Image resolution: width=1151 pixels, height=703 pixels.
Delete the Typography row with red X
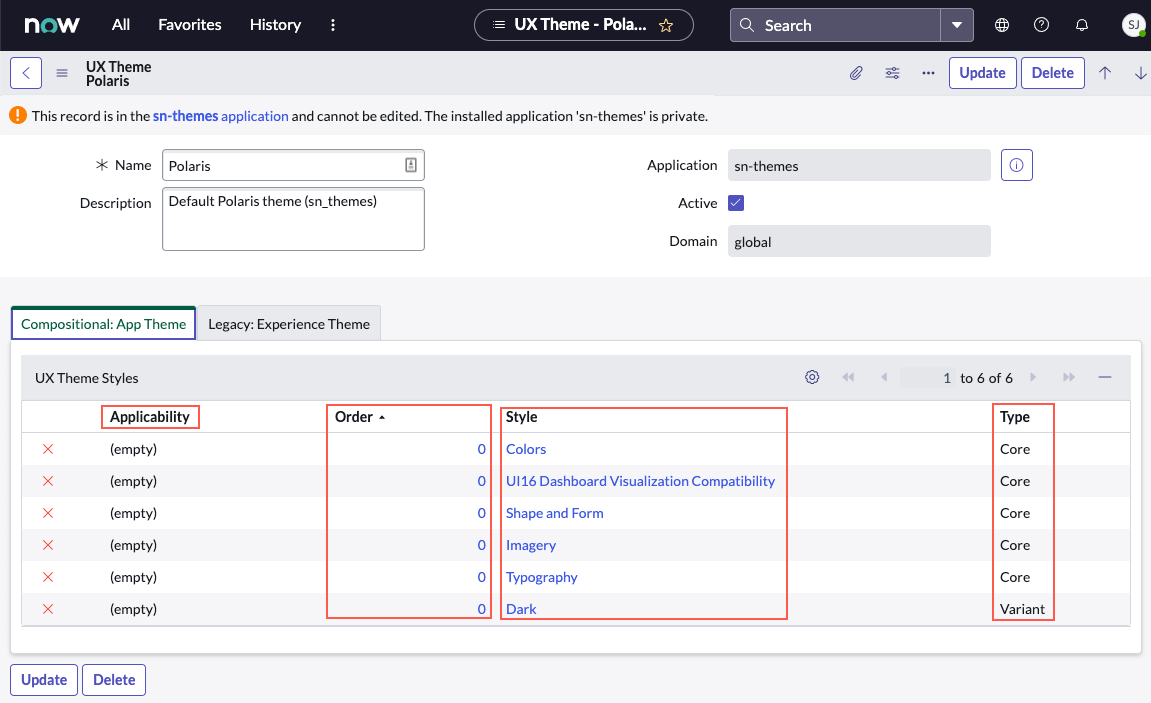pos(48,577)
